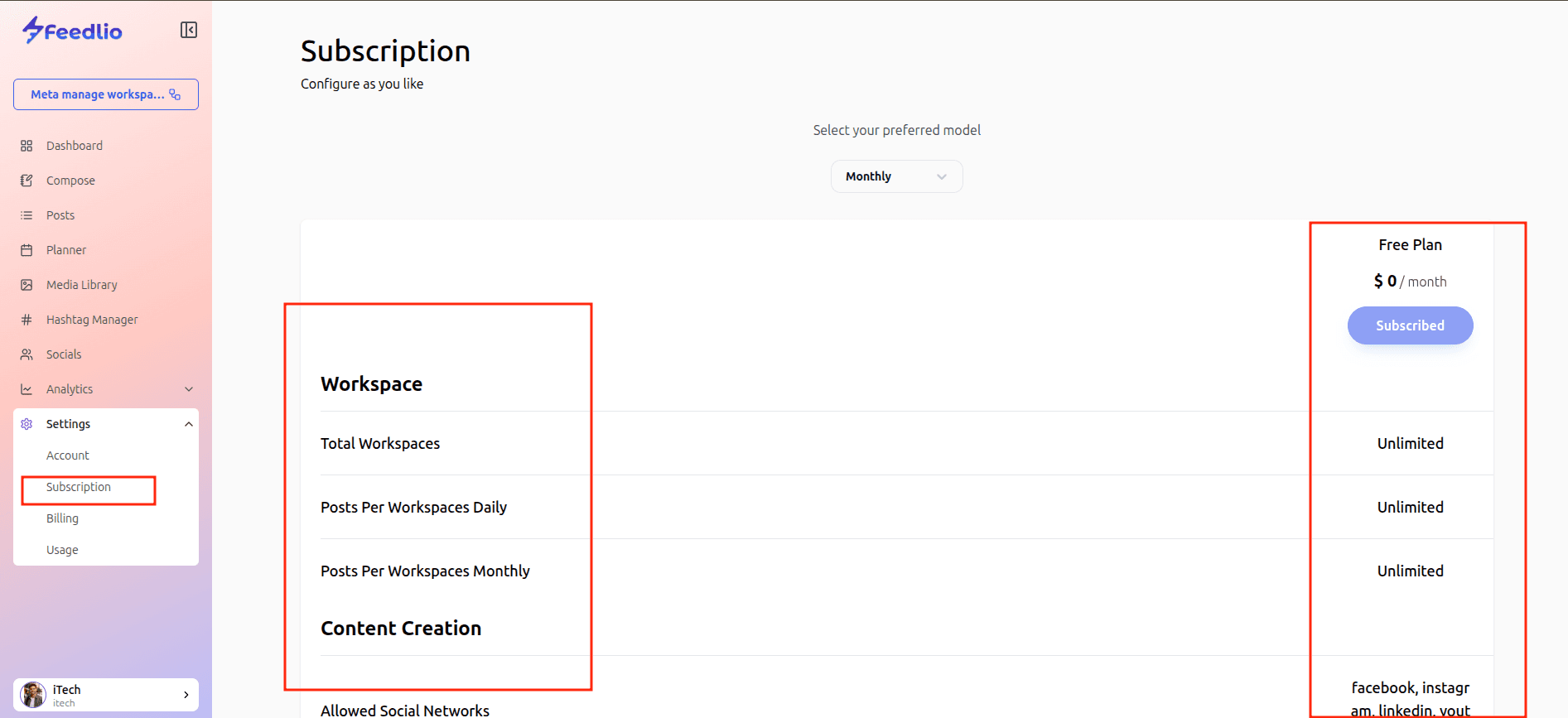The height and width of the screenshot is (718, 1568).
Task: Collapse the sidebar with the panel icon
Action: pos(189,30)
